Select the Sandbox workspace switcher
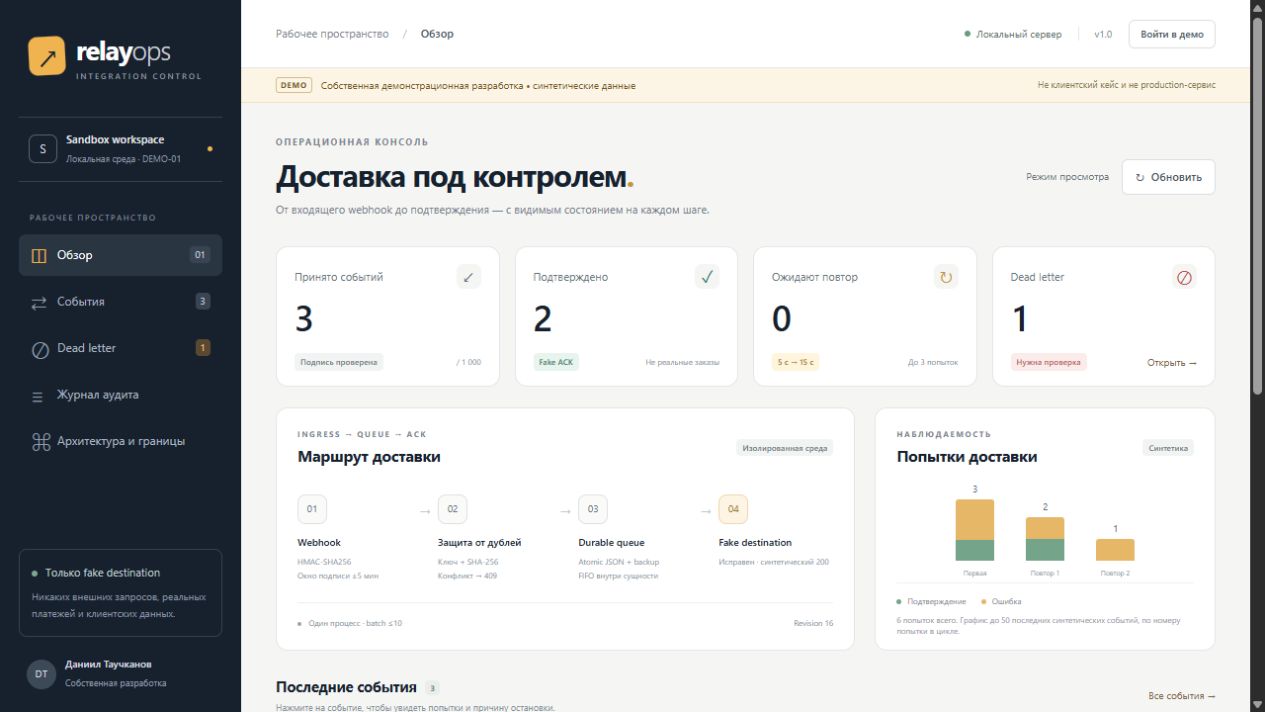This screenshot has width=1265, height=712. pos(120,149)
